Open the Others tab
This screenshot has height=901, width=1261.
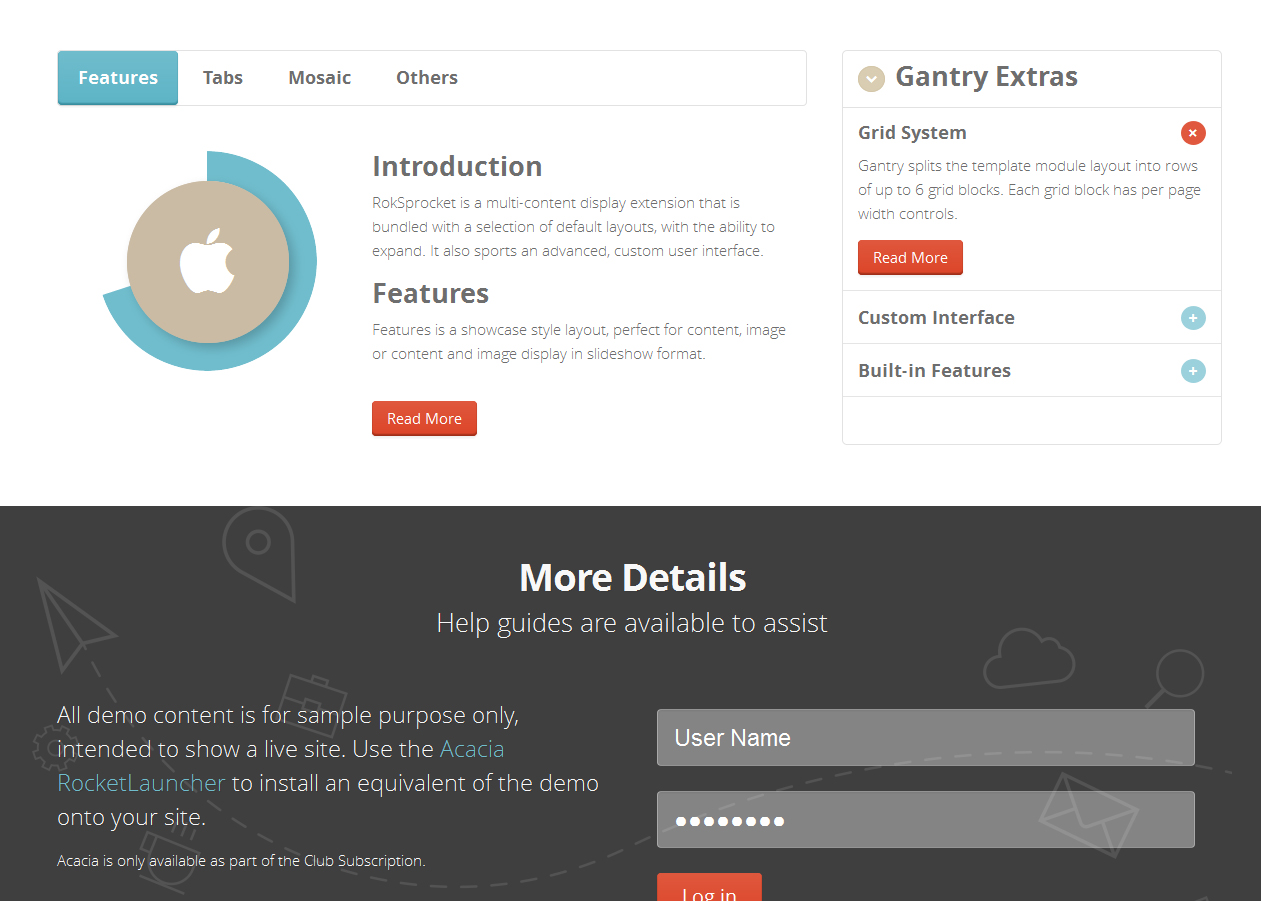tap(427, 78)
